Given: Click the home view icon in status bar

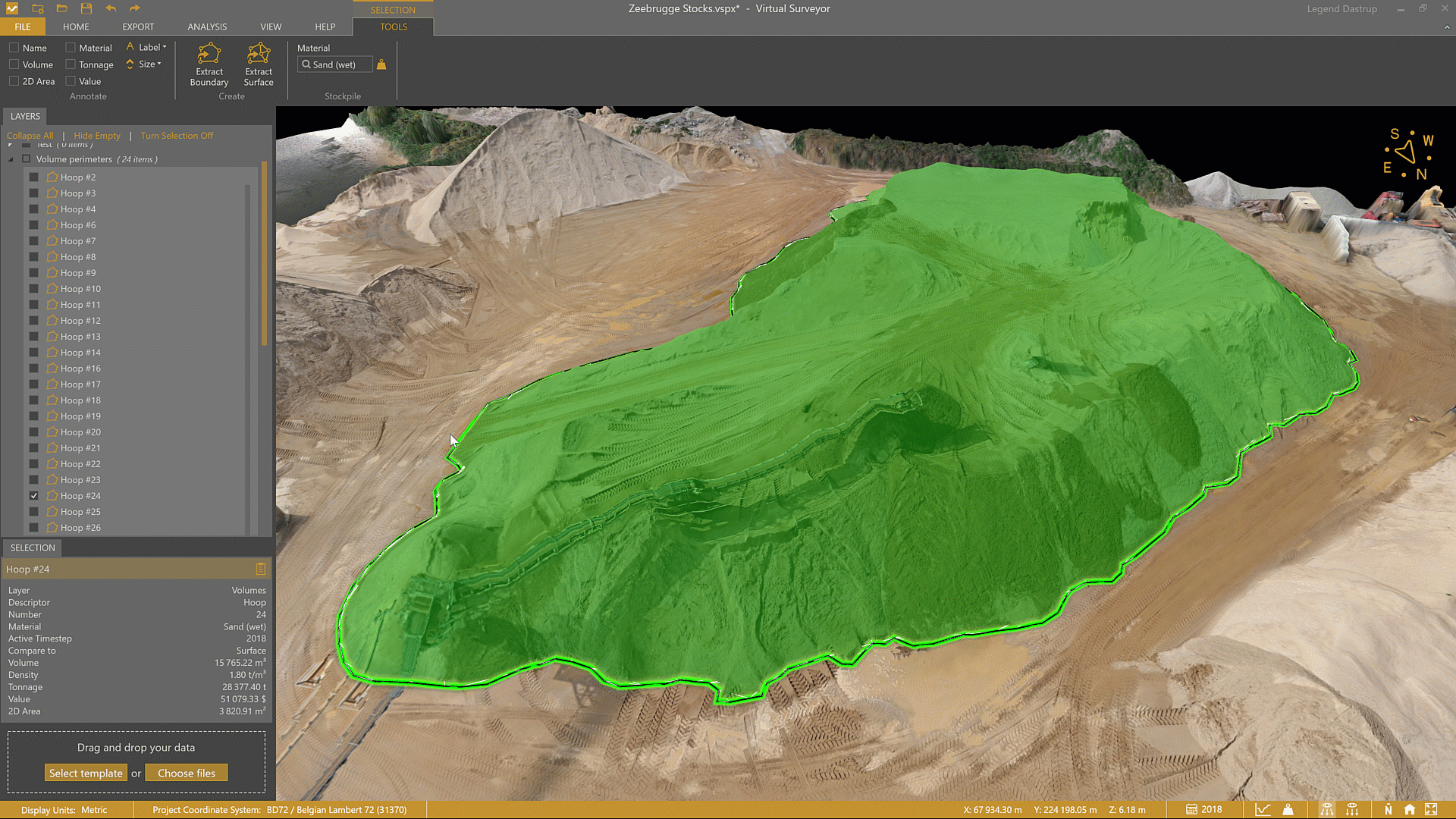Looking at the screenshot, I should click(1409, 809).
